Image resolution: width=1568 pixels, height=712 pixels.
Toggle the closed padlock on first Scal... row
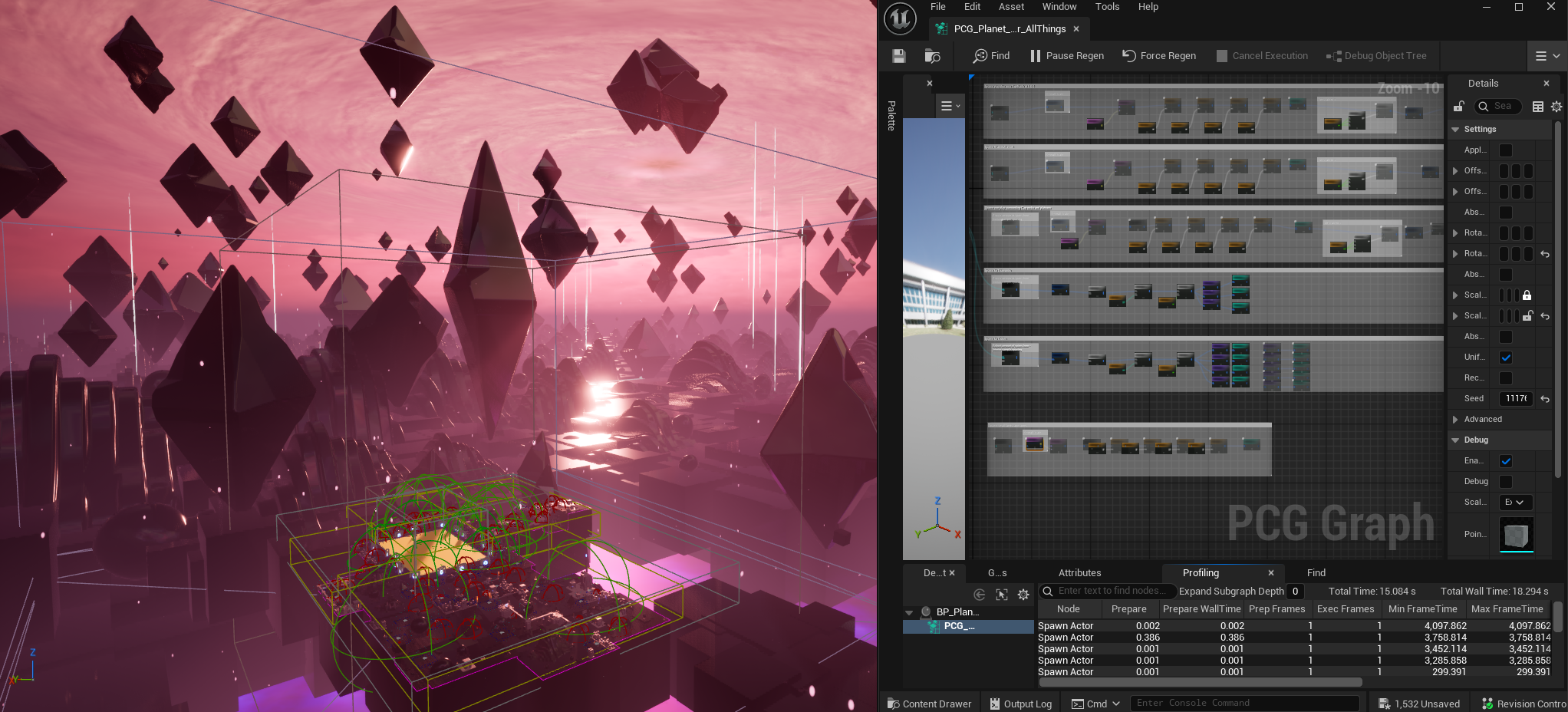coord(1527,295)
